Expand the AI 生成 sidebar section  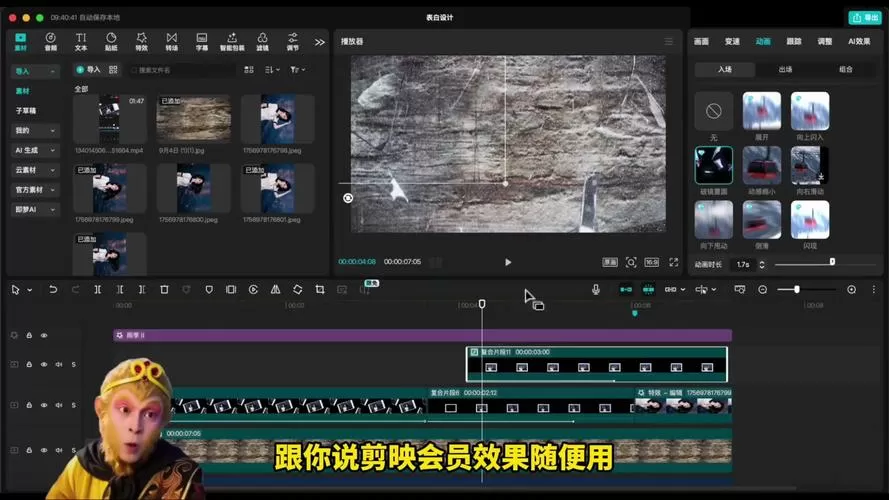pos(52,151)
